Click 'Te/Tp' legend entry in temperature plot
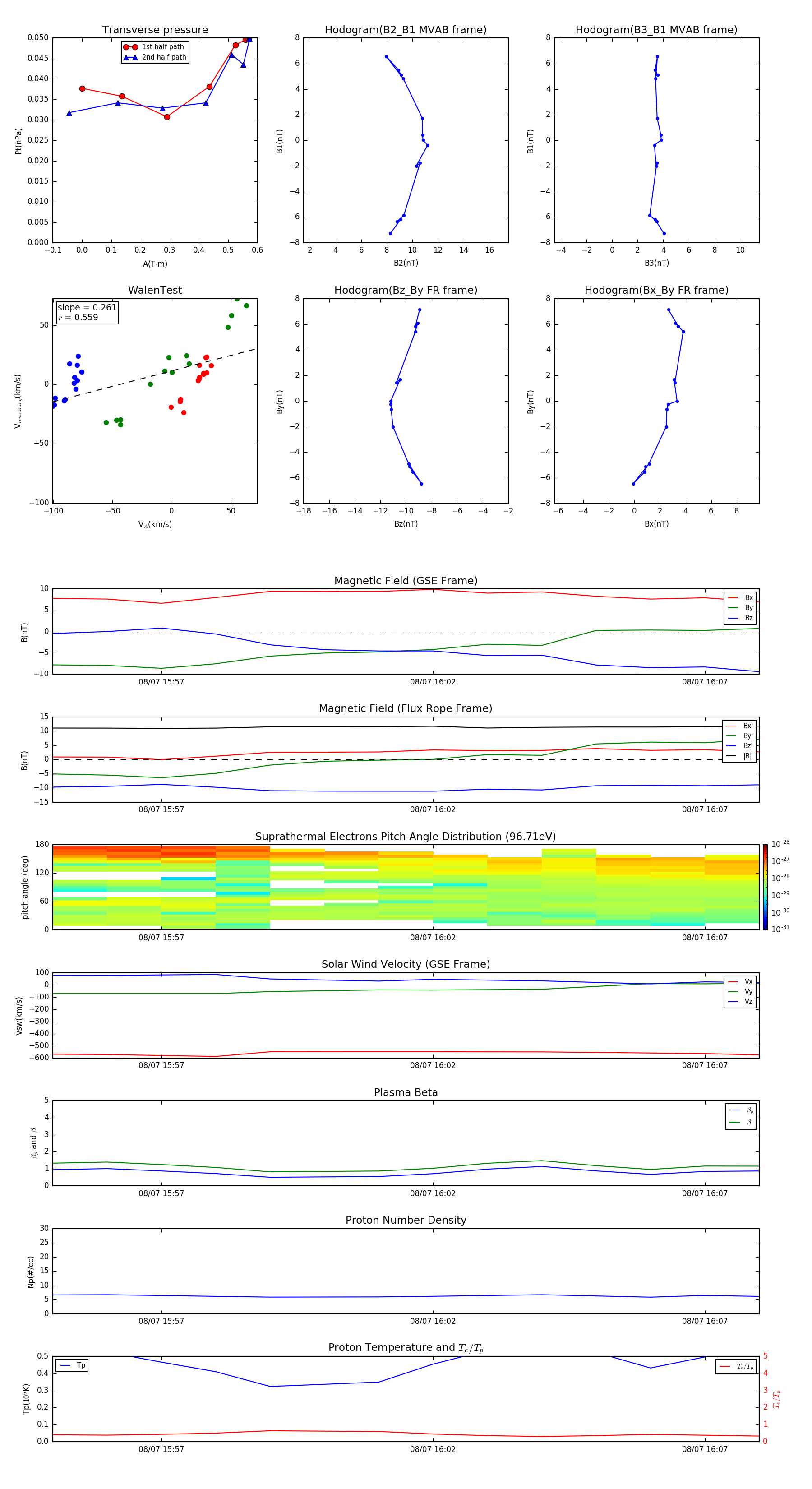The width and height of the screenshot is (812, 1489). click(736, 1366)
